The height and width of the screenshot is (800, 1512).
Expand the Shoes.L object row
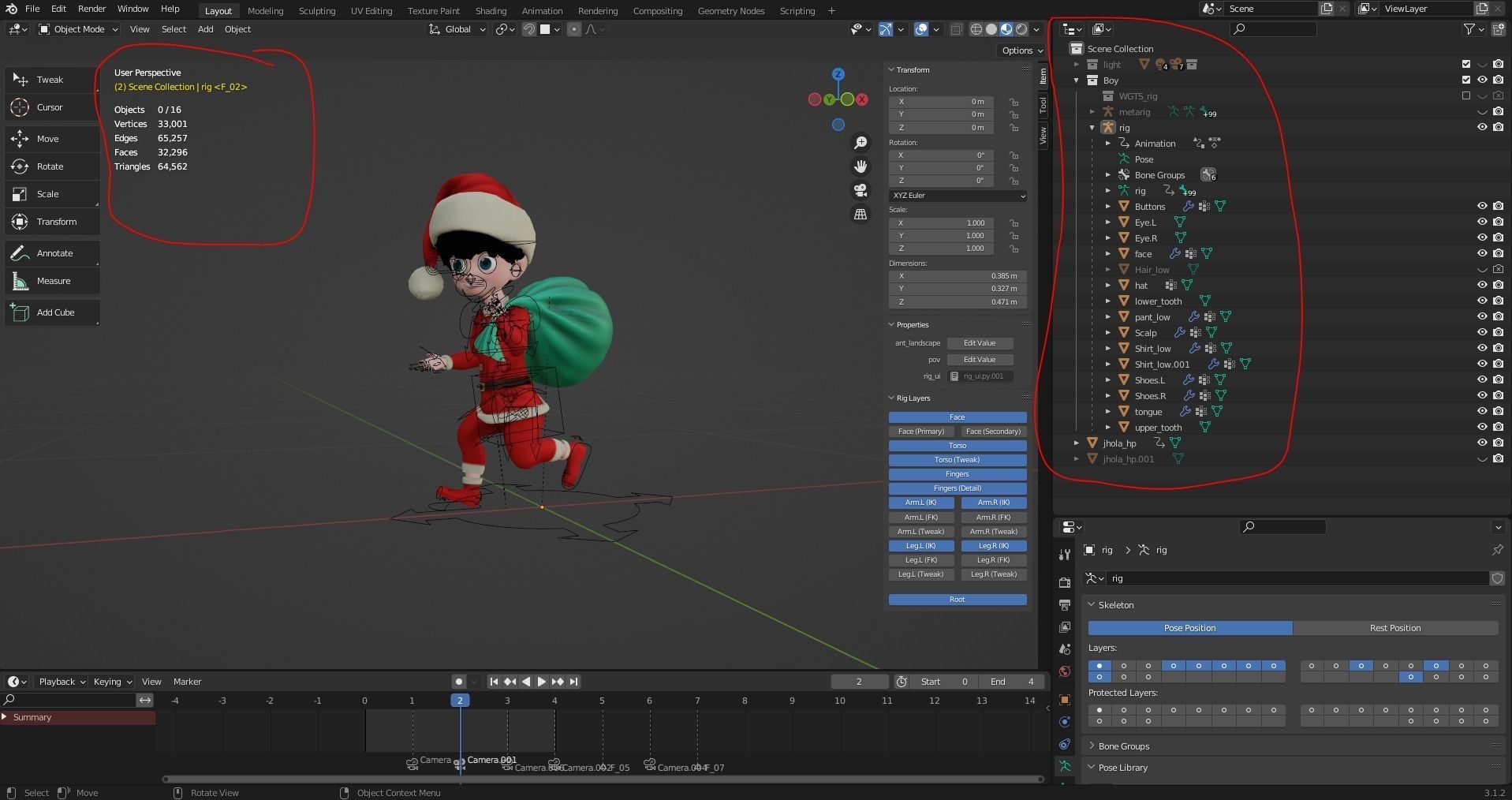[x=1108, y=380]
